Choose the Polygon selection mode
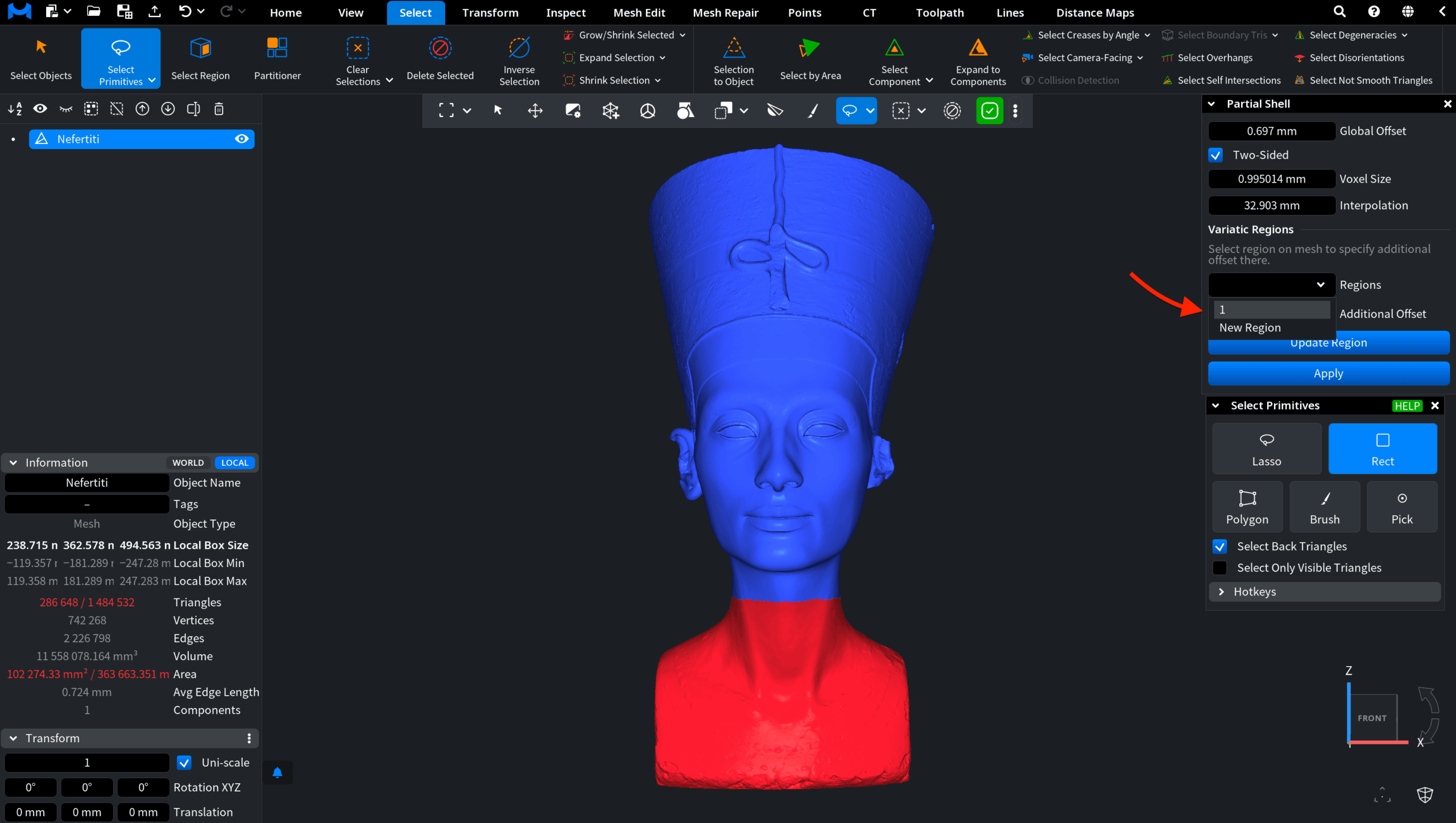Screen dimensions: 1456x823 [1247, 506]
